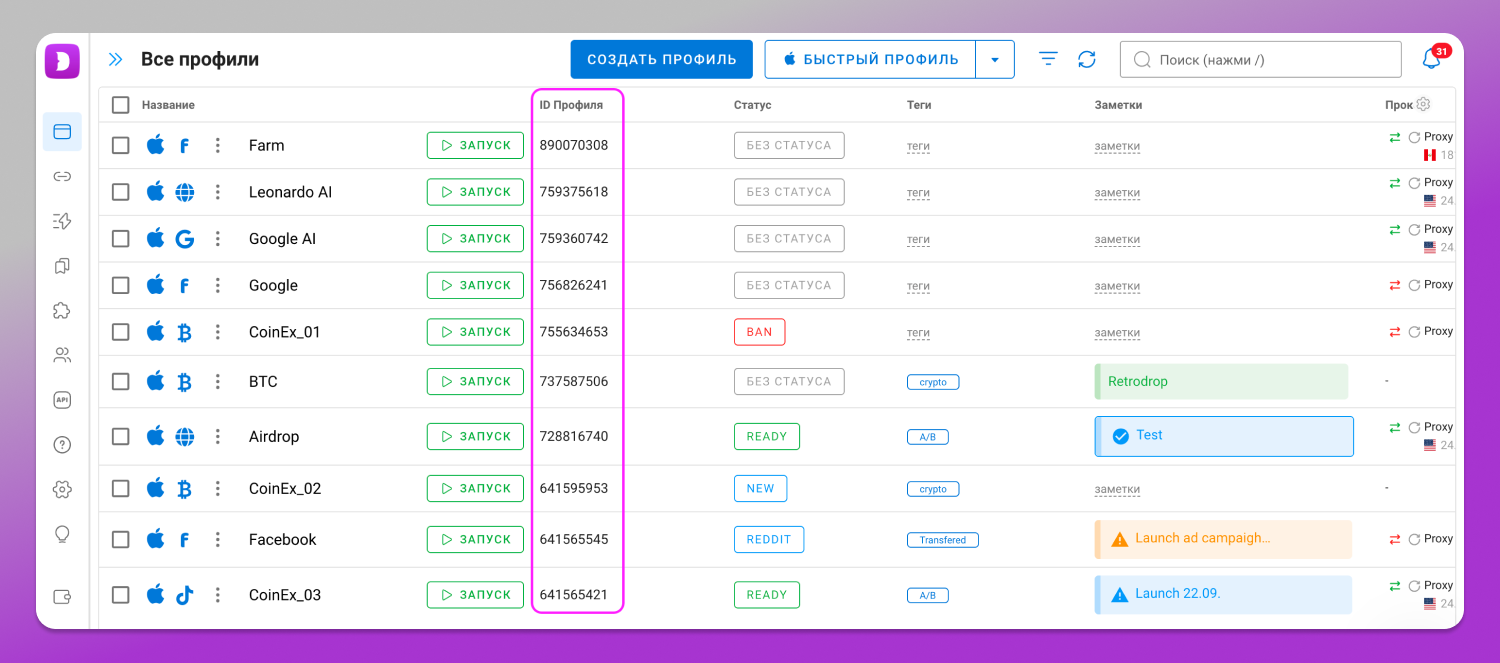
Task: Open the three-dot menu for Leonardo AI
Action: pyautogui.click(x=217, y=192)
